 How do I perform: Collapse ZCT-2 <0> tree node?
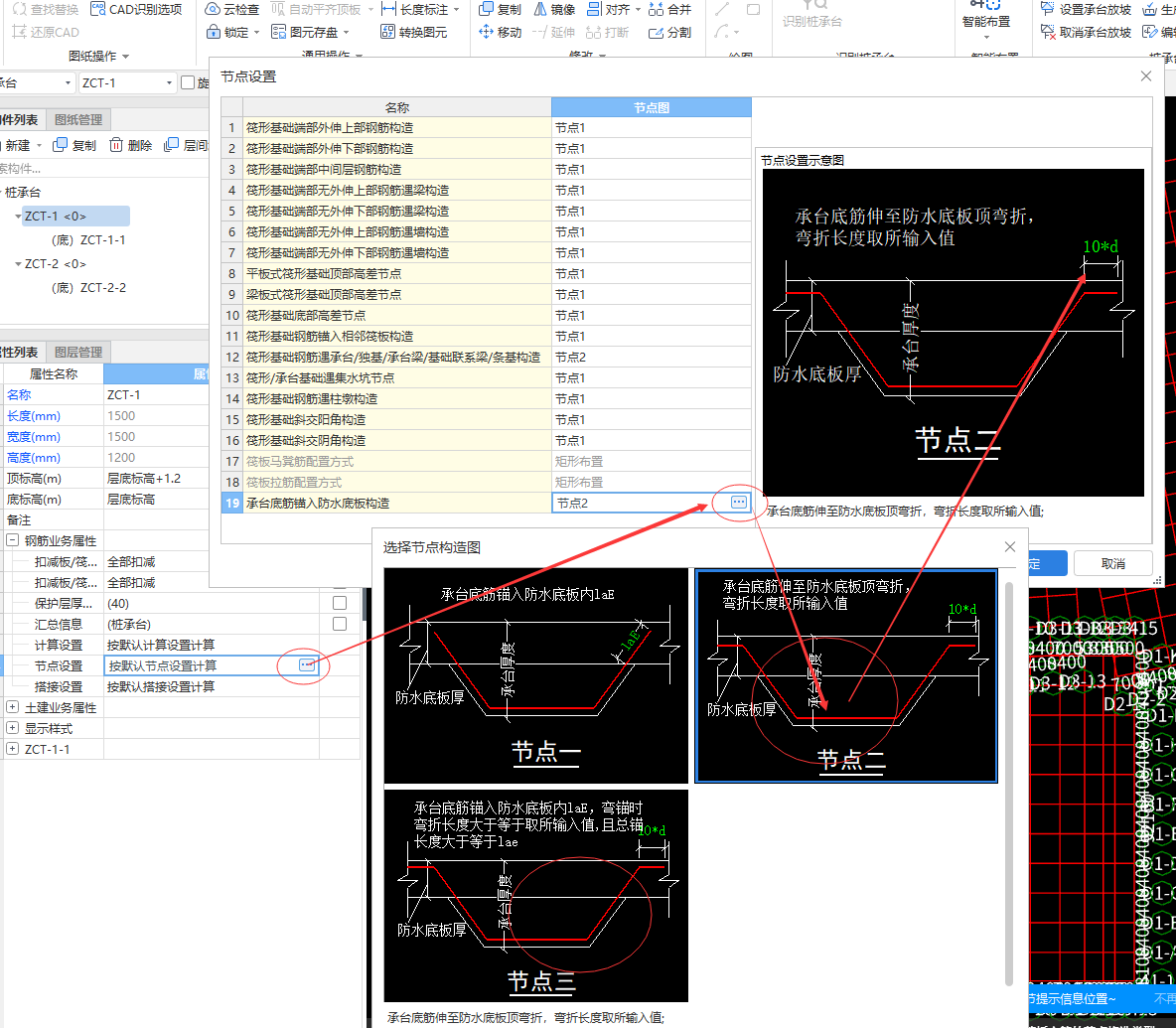[18, 264]
